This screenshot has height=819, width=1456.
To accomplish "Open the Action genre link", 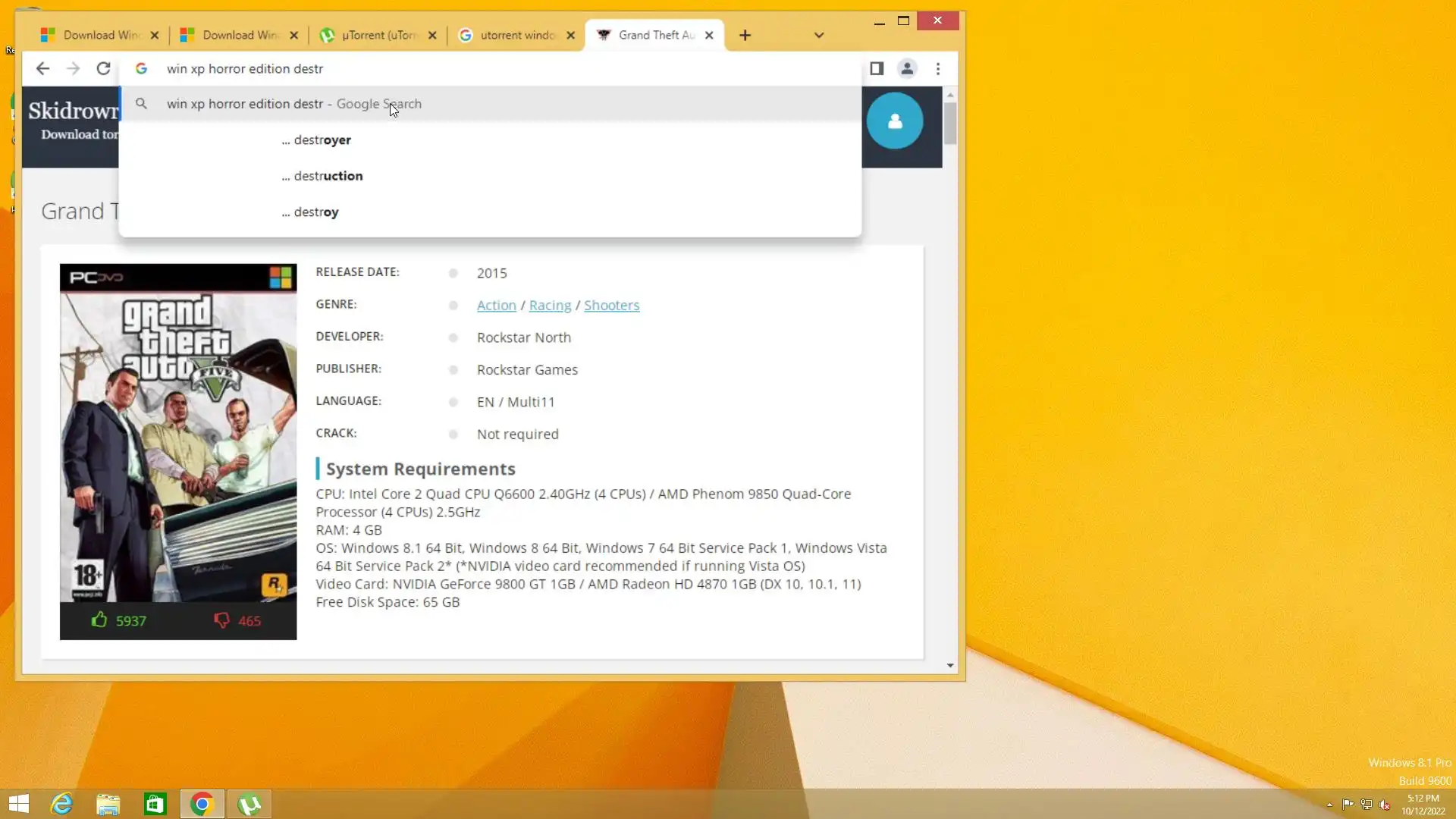I will pyautogui.click(x=496, y=306).
